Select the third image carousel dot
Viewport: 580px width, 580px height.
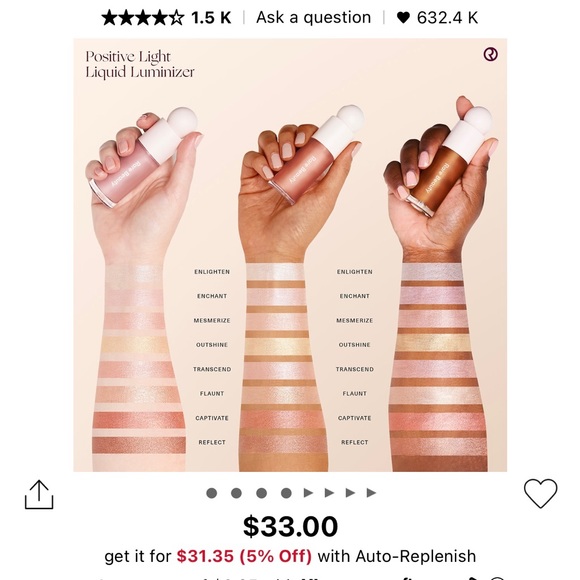262,493
